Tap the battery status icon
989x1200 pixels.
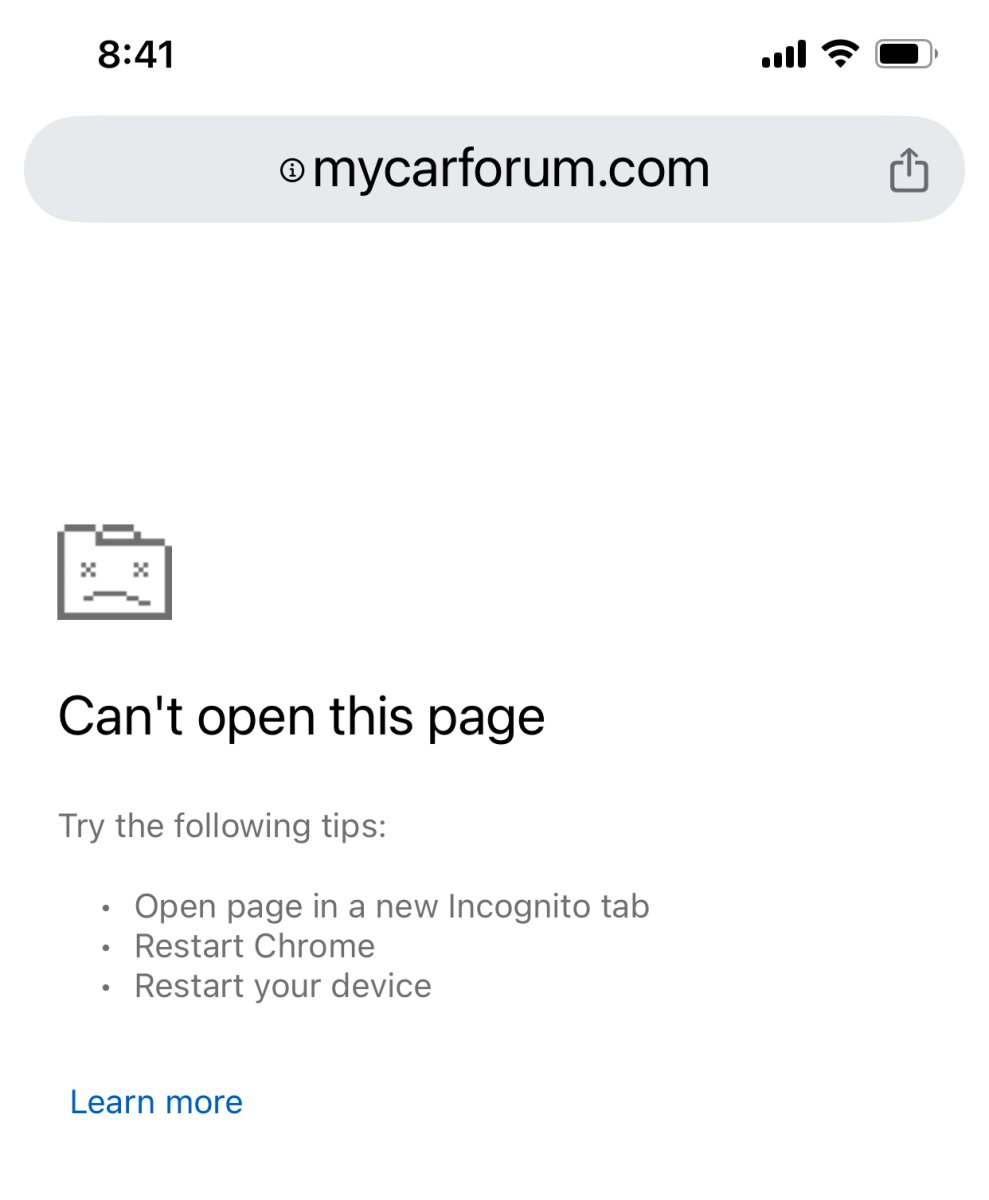pyautogui.click(x=905, y=54)
